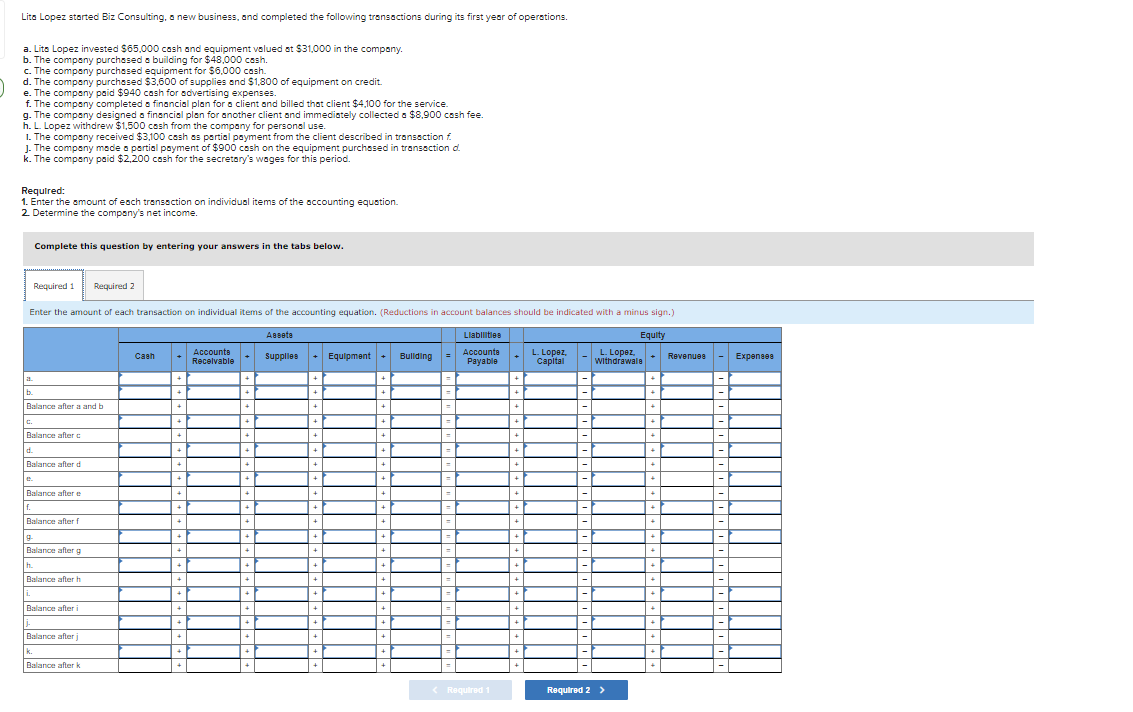Click transaction text about $940 advertising expenses
The width and height of the screenshot is (1133, 712).
click(x=150, y=93)
